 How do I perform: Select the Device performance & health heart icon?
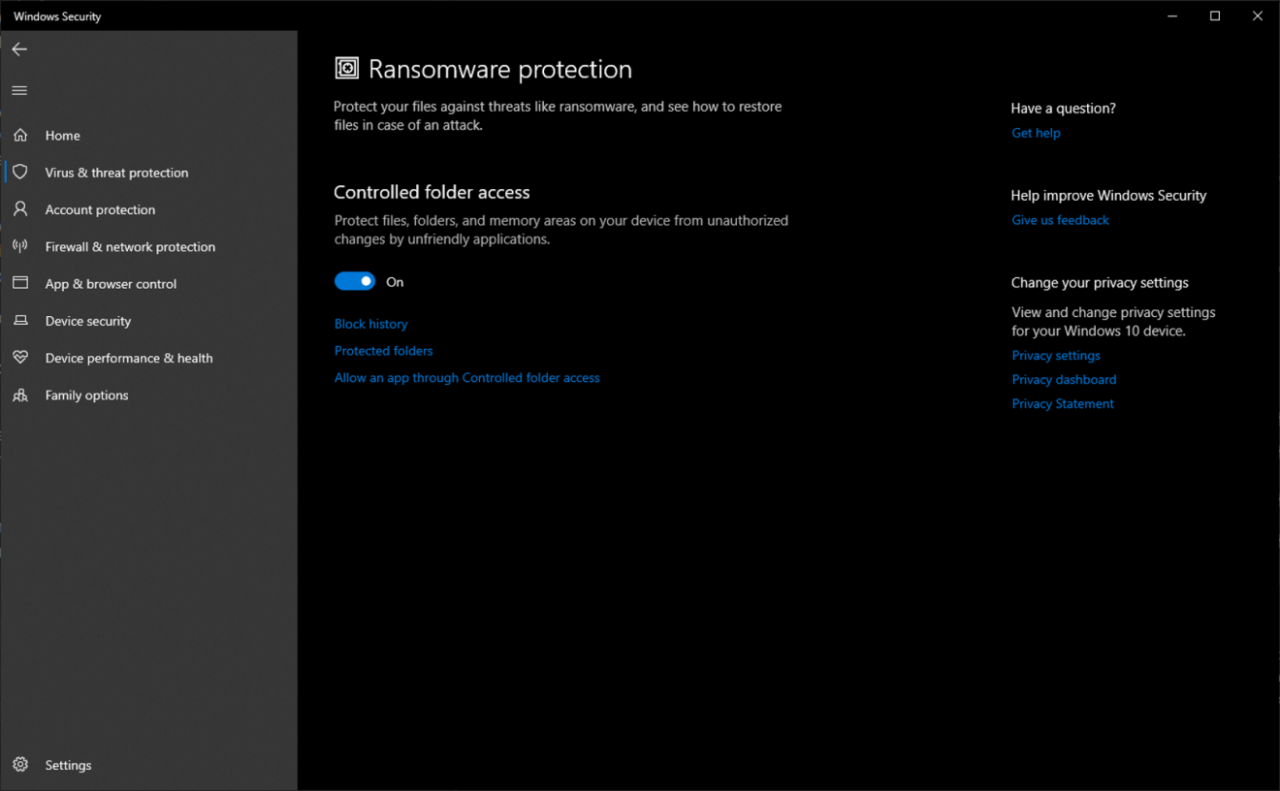click(20, 357)
